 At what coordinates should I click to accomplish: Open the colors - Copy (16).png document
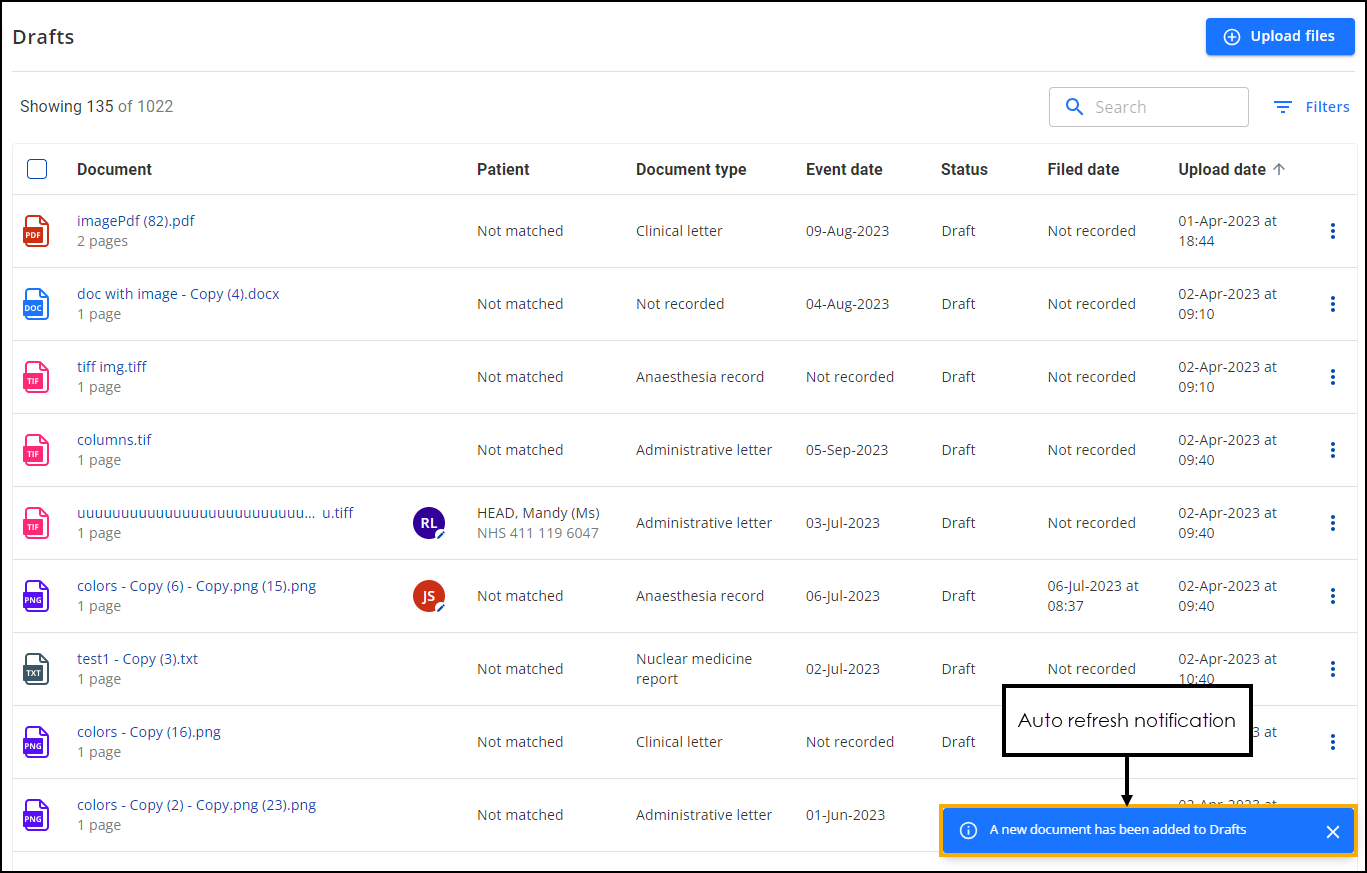click(x=149, y=732)
